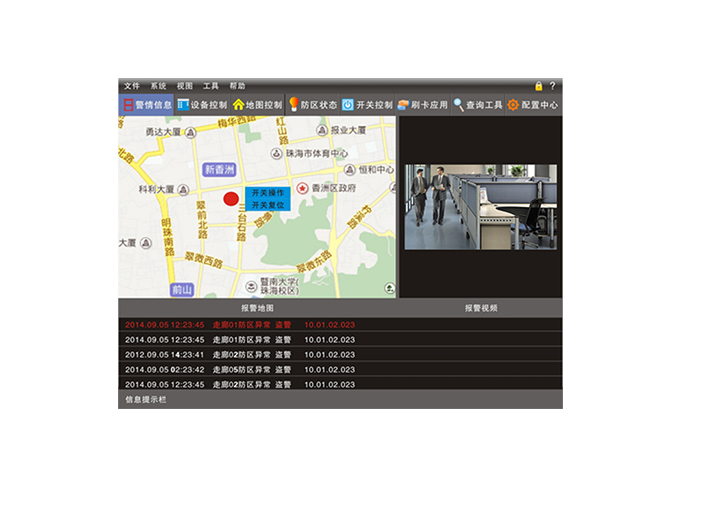Open the 系统 menu

[159, 86]
